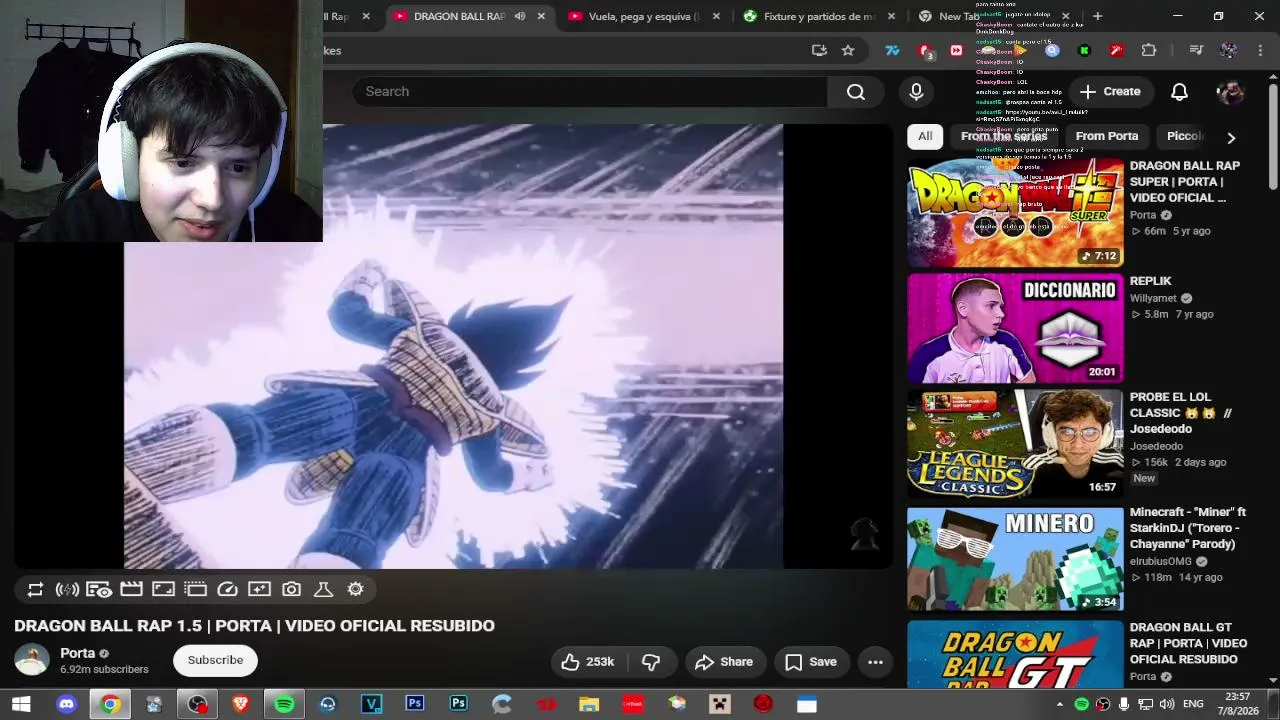Click the flask experiments icon below player
Image resolution: width=1280 pixels, height=720 pixels.
click(323, 590)
